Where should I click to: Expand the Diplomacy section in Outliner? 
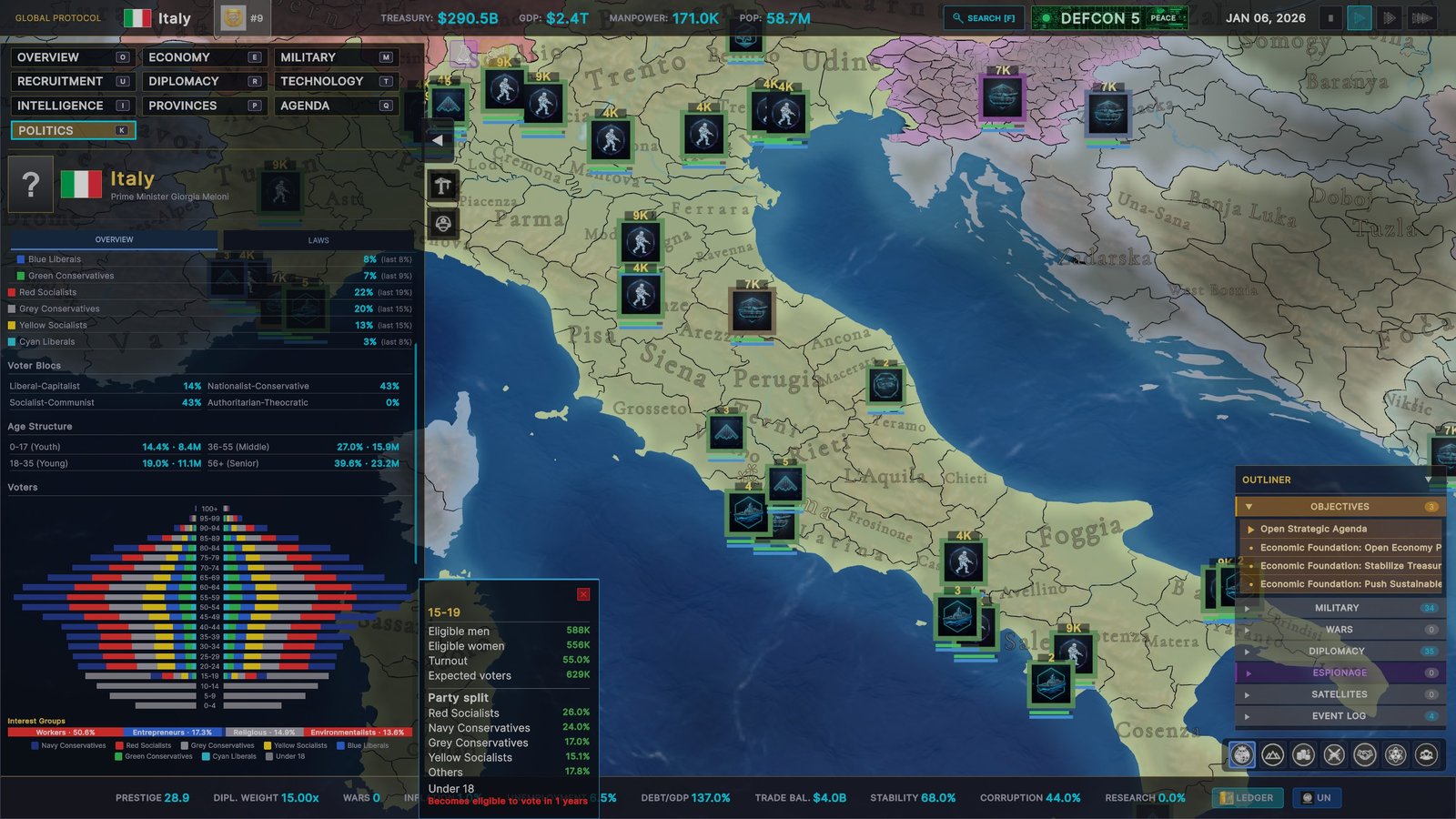click(1339, 652)
